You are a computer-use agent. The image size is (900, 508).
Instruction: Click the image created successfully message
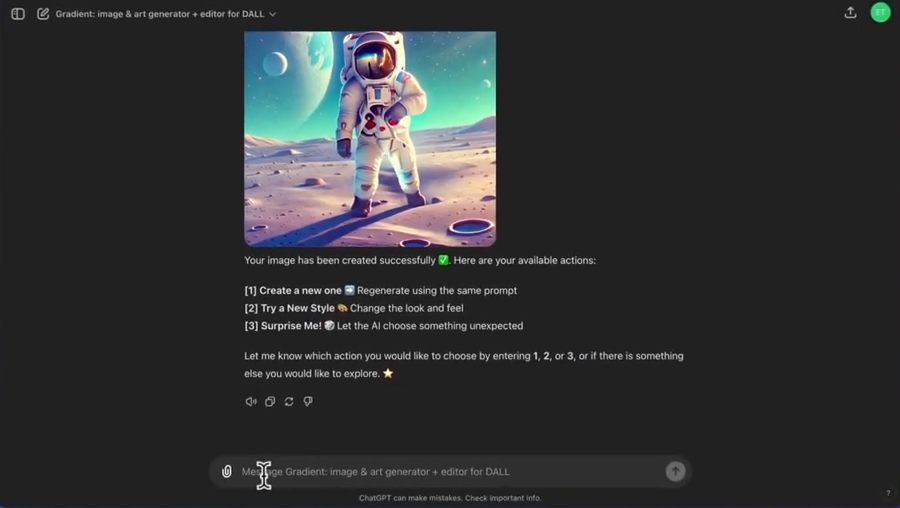coord(420,261)
